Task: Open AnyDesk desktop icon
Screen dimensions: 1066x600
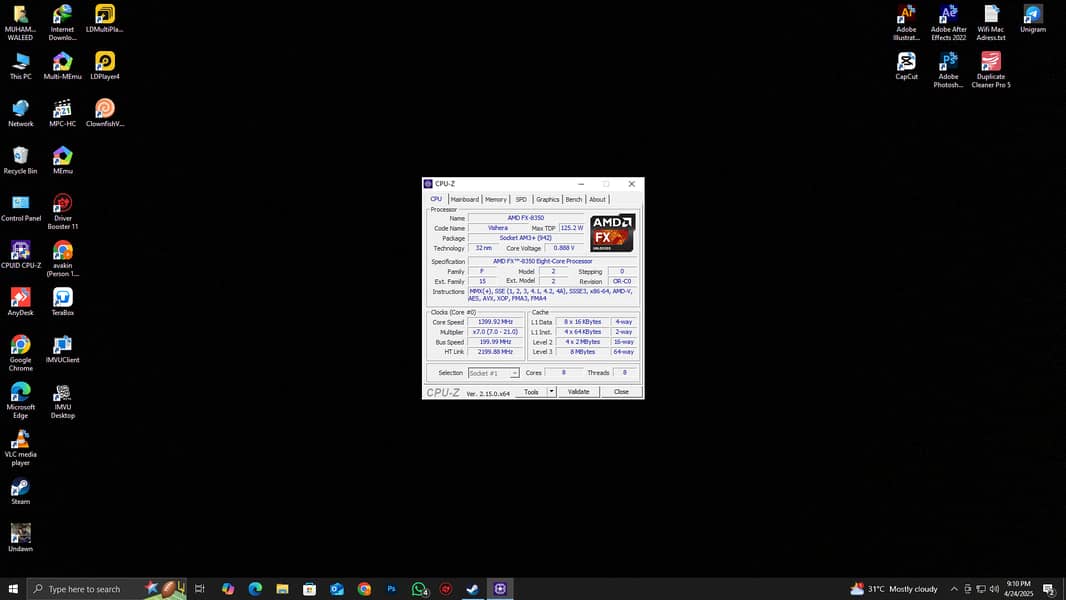Action: 20,302
